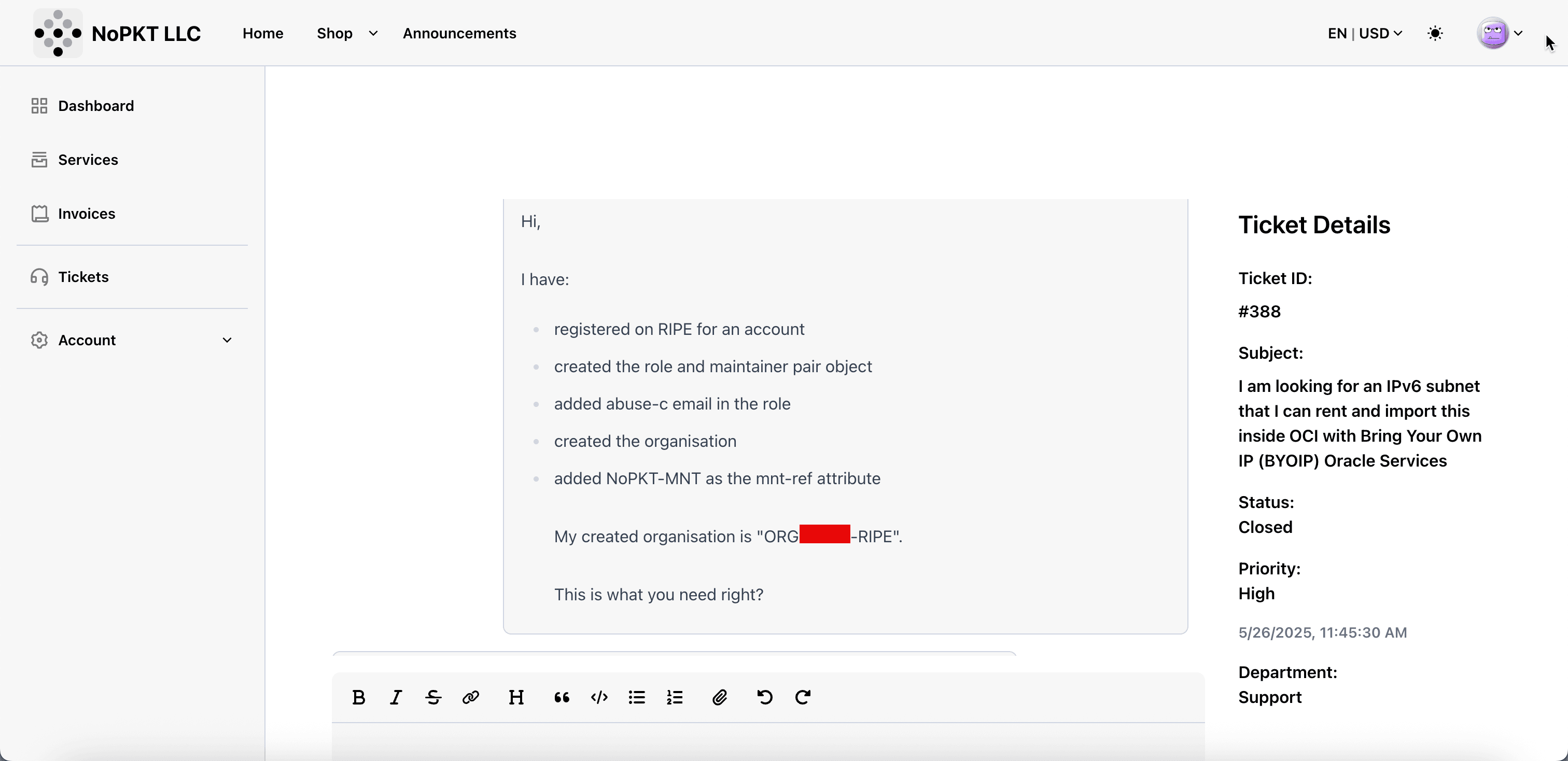Open the EN | USD language currency dropdown
Image resolution: width=1568 pixels, height=761 pixels.
click(1365, 34)
